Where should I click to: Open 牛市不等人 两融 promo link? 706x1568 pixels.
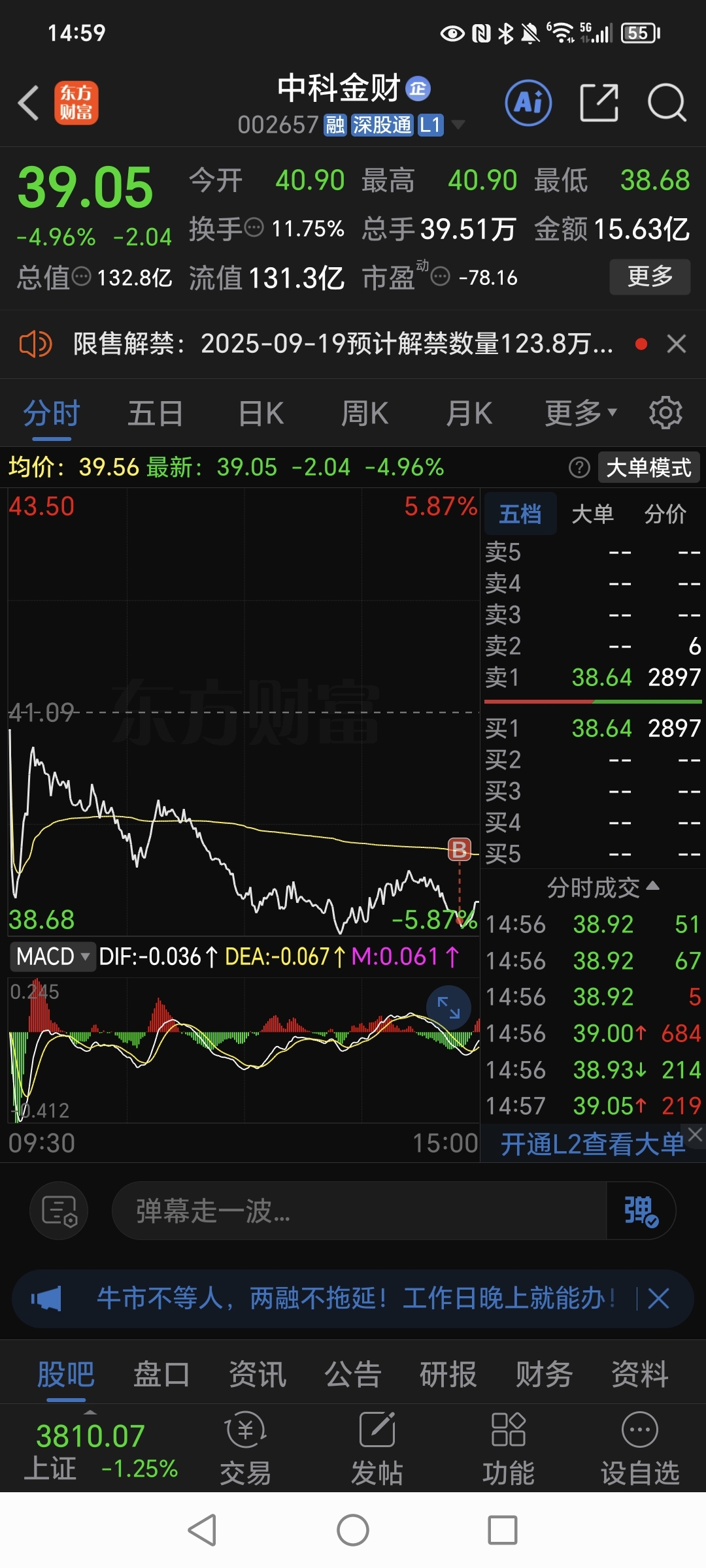356,1298
